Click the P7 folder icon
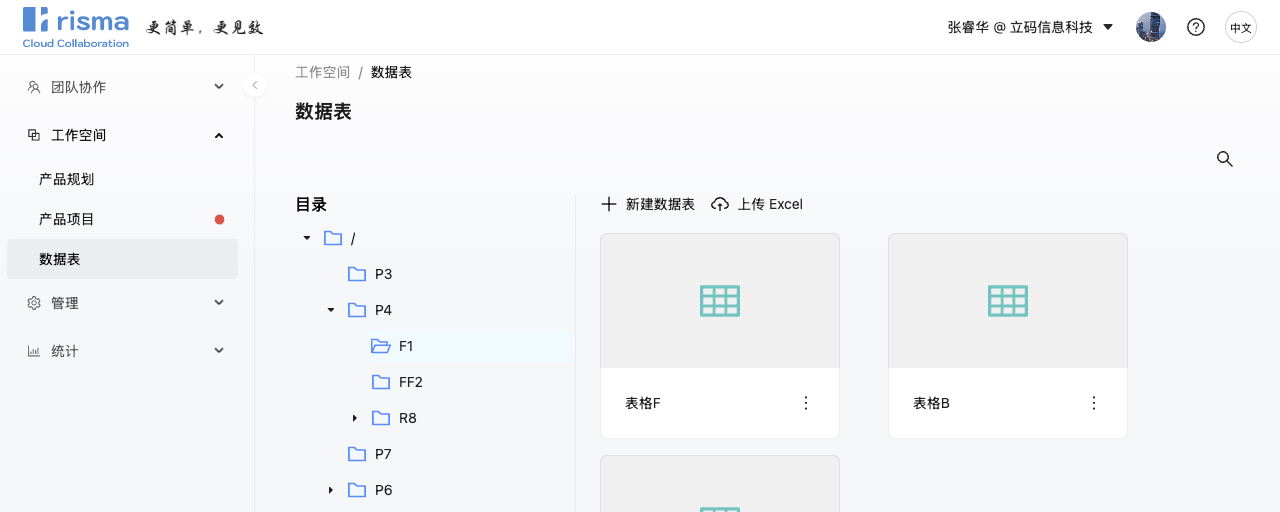Viewport: 1280px width, 512px height. tap(357, 454)
